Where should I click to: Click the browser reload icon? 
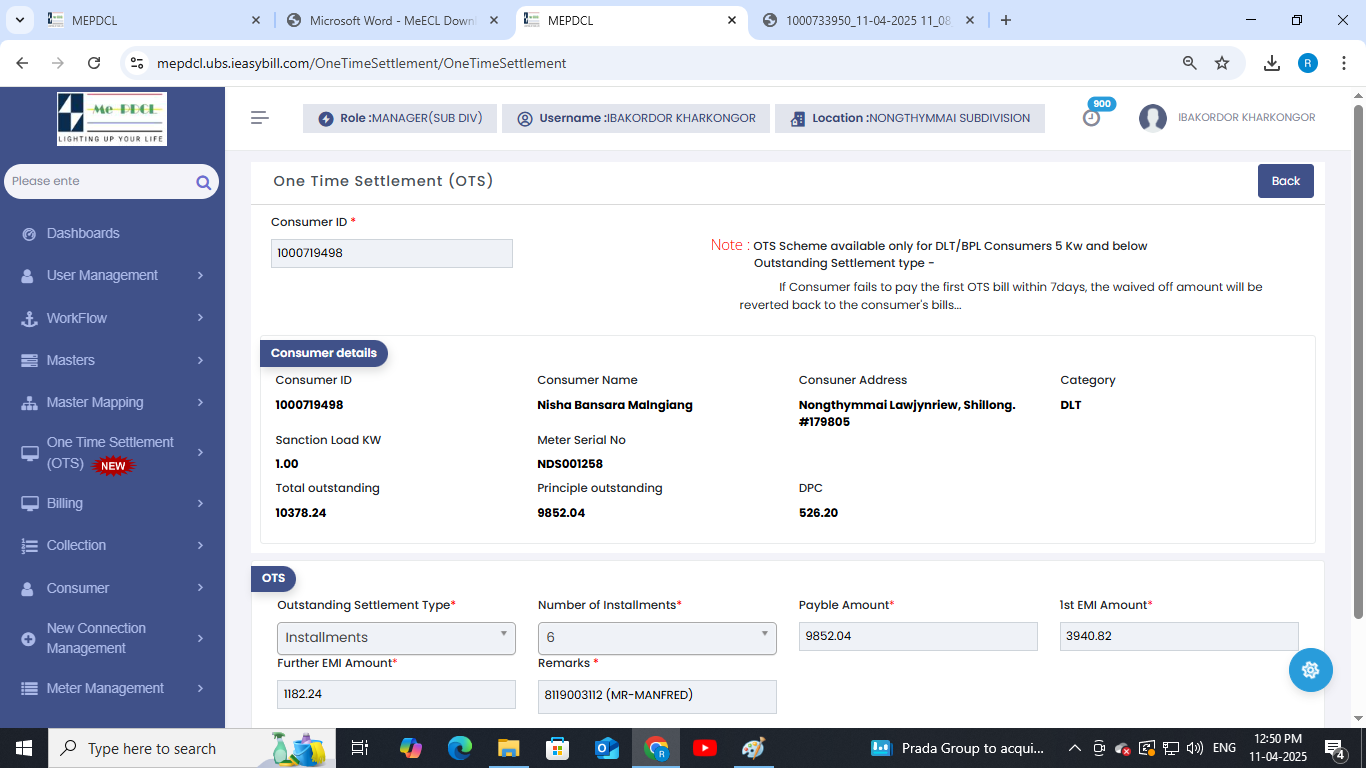94,63
